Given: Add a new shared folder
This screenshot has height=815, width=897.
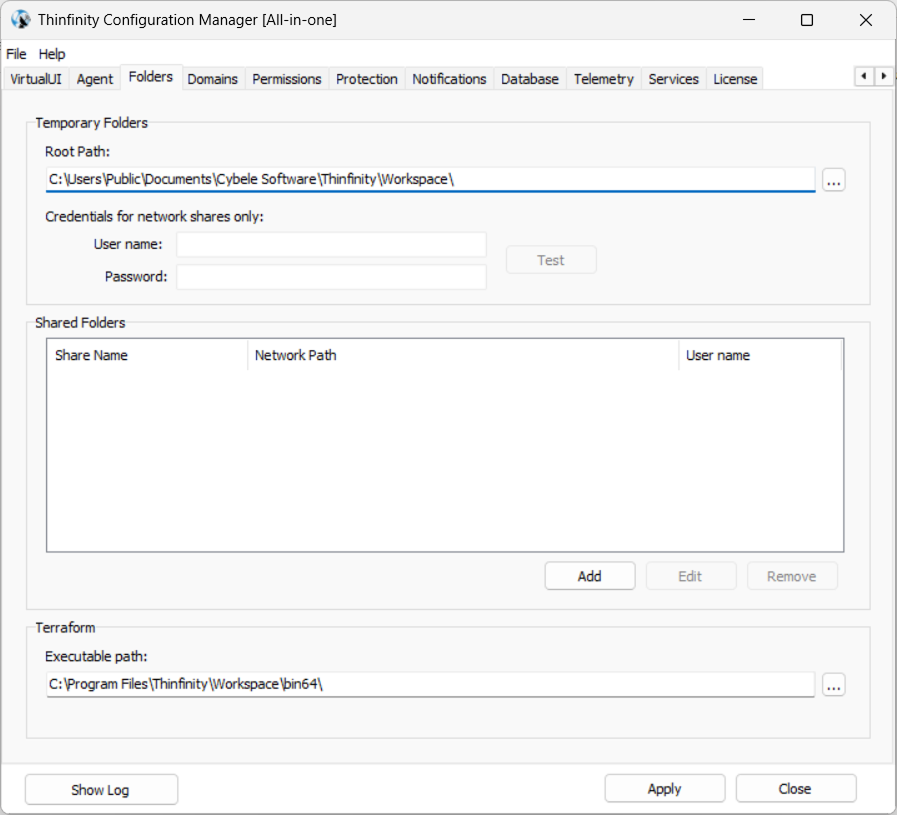Looking at the screenshot, I should (x=590, y=576).
